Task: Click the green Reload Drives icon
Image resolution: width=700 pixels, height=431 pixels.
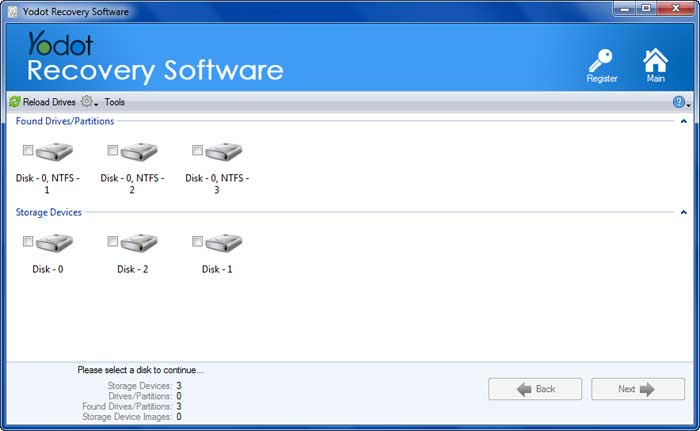Action: (15, 102)
